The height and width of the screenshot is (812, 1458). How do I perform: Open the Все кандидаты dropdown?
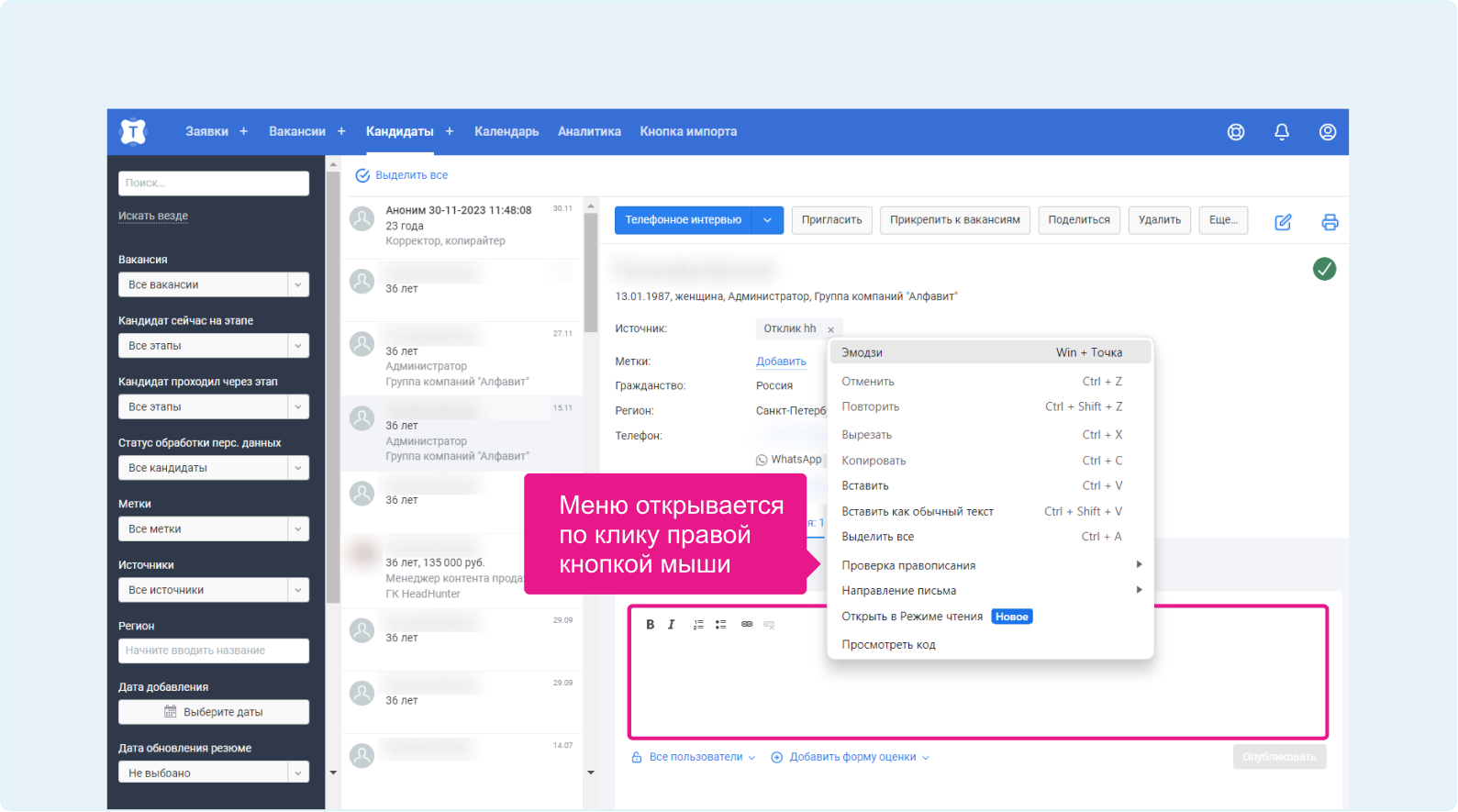214,468
